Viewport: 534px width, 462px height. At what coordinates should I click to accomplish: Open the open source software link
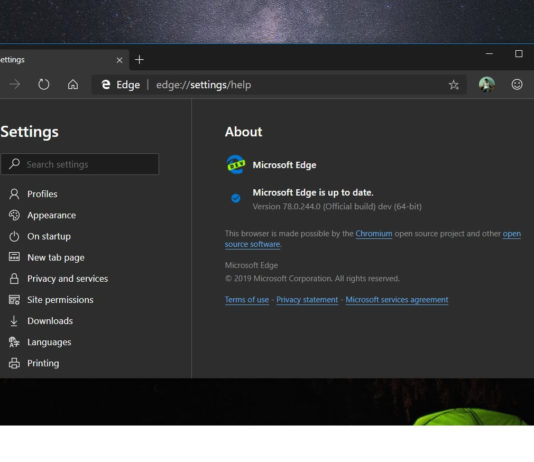coord(252,244)
